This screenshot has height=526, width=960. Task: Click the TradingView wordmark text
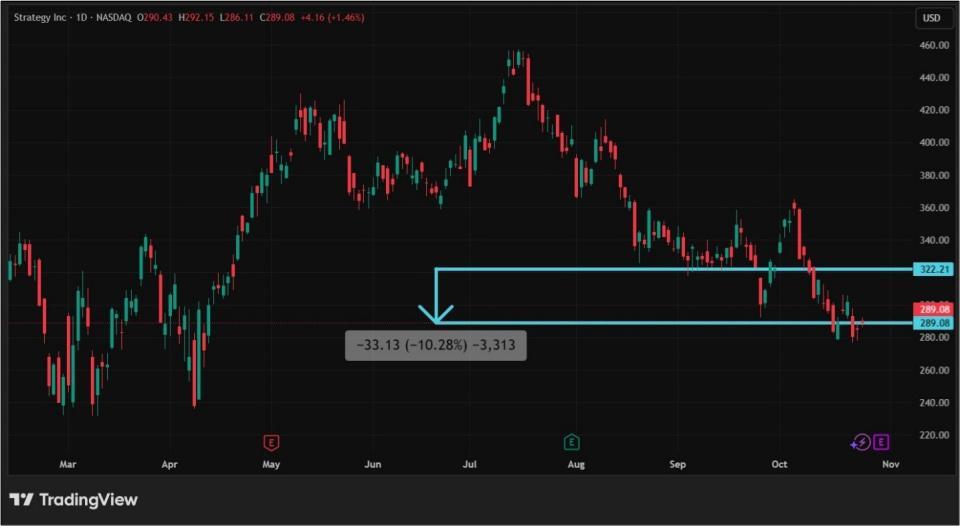87,500
